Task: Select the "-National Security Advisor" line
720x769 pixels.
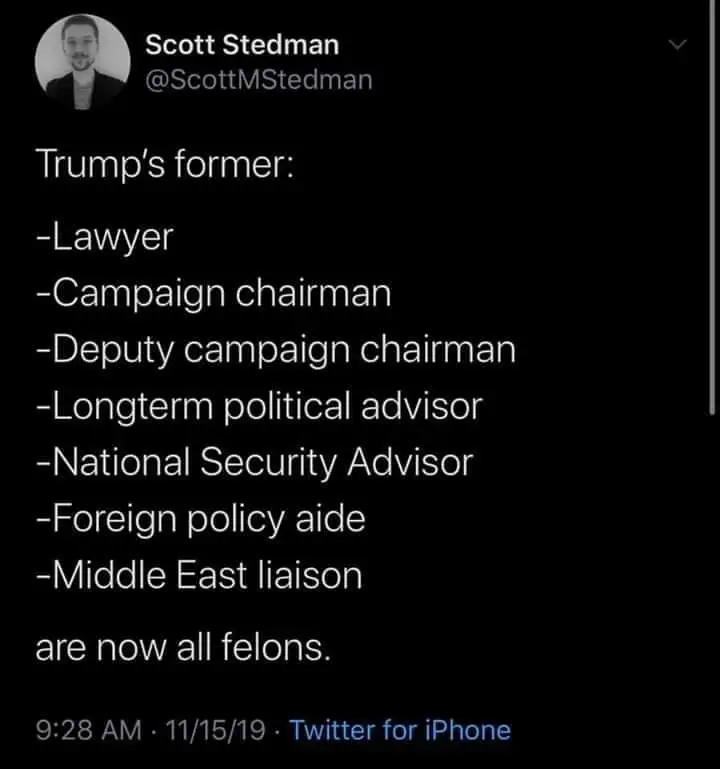Action: tap(253, 463)
